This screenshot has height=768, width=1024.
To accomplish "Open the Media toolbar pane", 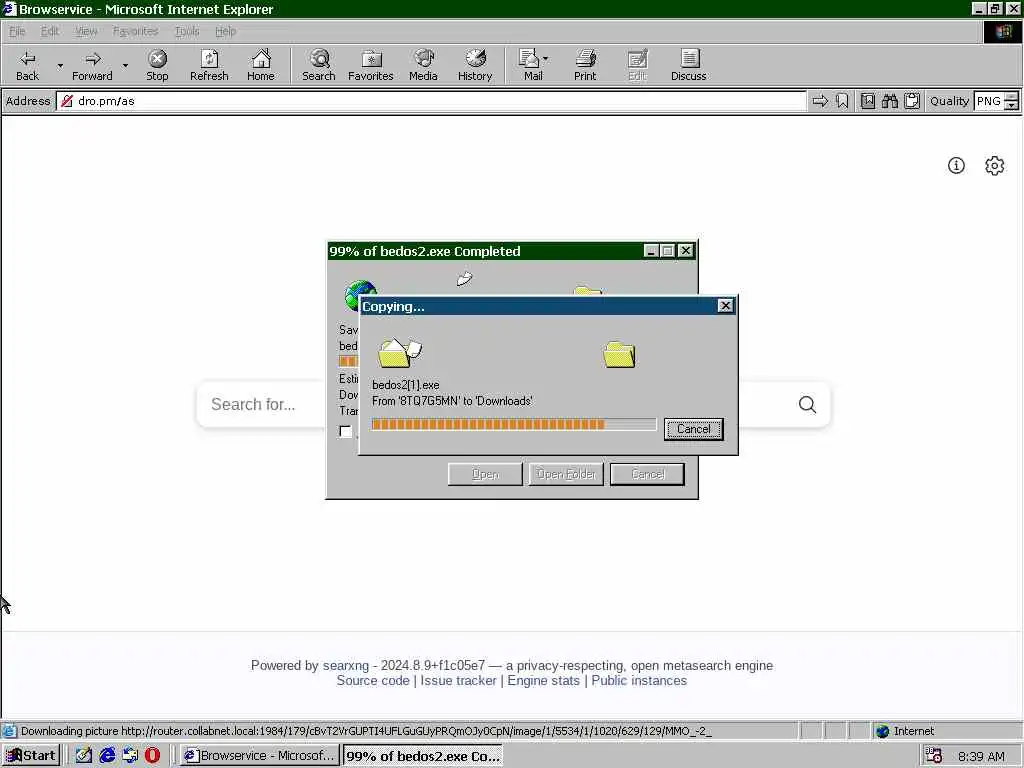I will (x=423, y=65).
